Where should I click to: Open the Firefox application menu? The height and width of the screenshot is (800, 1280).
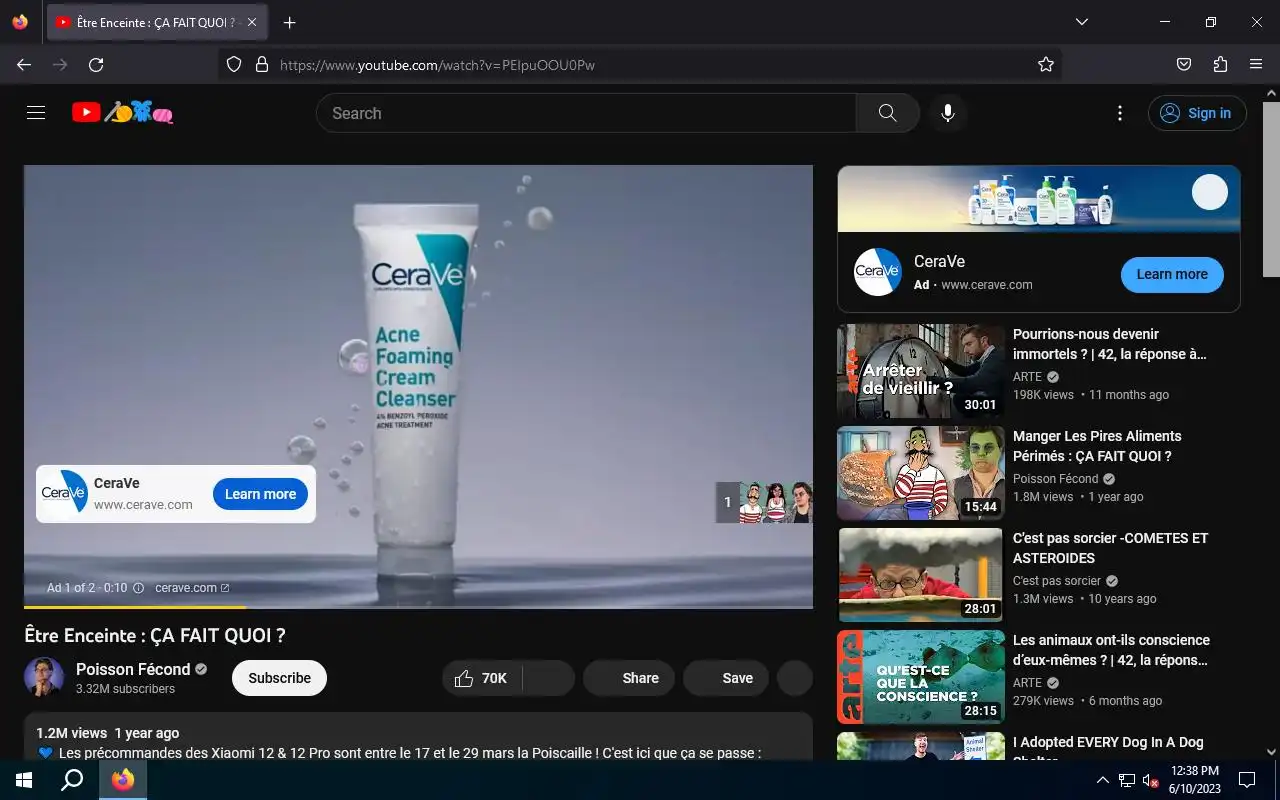pyautogui.click(x=1256, y=64)
